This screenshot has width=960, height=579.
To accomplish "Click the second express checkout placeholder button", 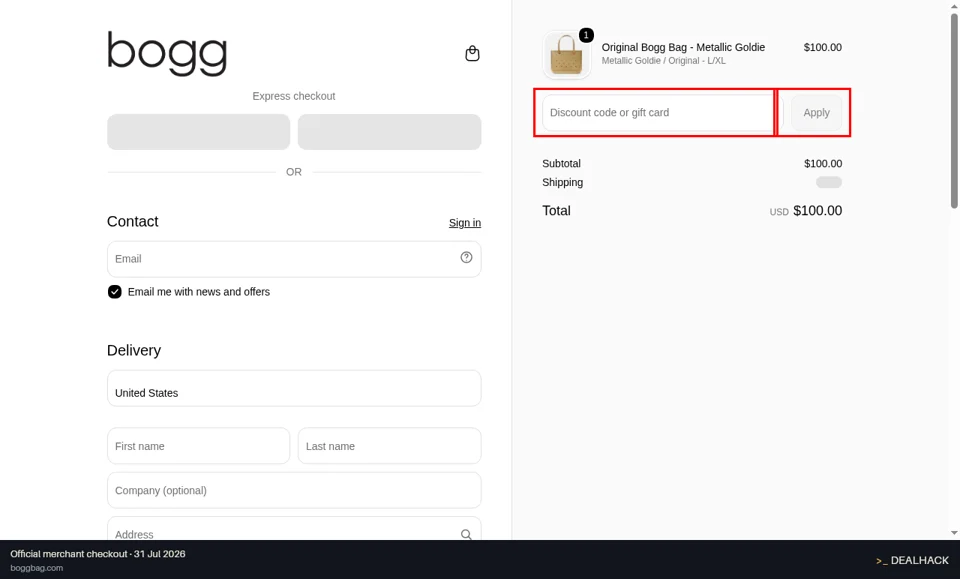I will [x=389, y=132].
